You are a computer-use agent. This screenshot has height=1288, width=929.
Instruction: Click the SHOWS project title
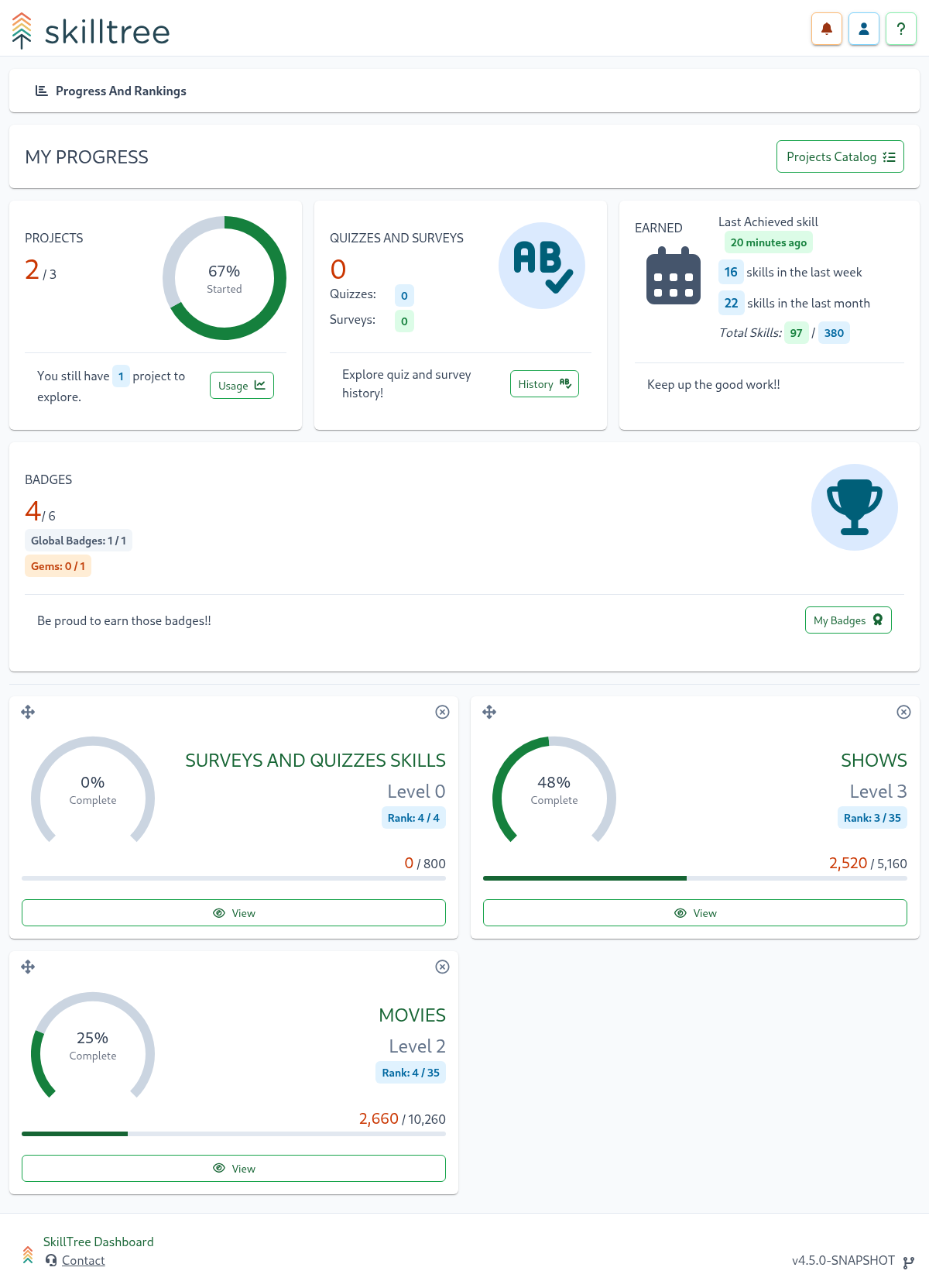(874, 761)
